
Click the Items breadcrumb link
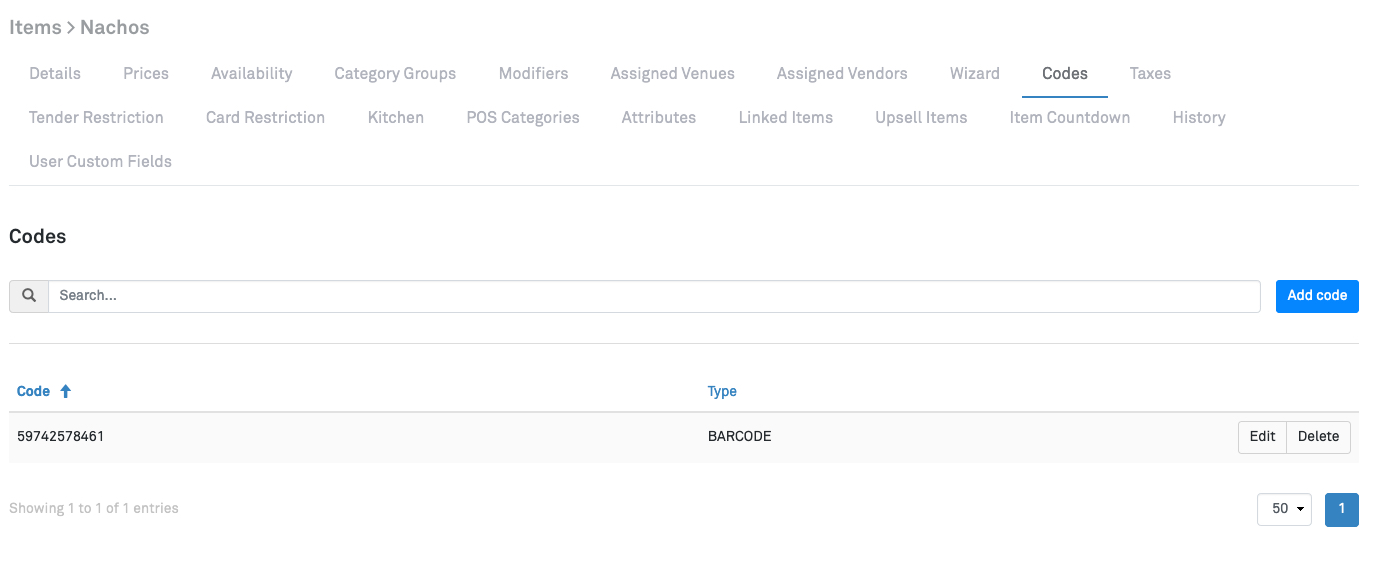pos(35,28)
